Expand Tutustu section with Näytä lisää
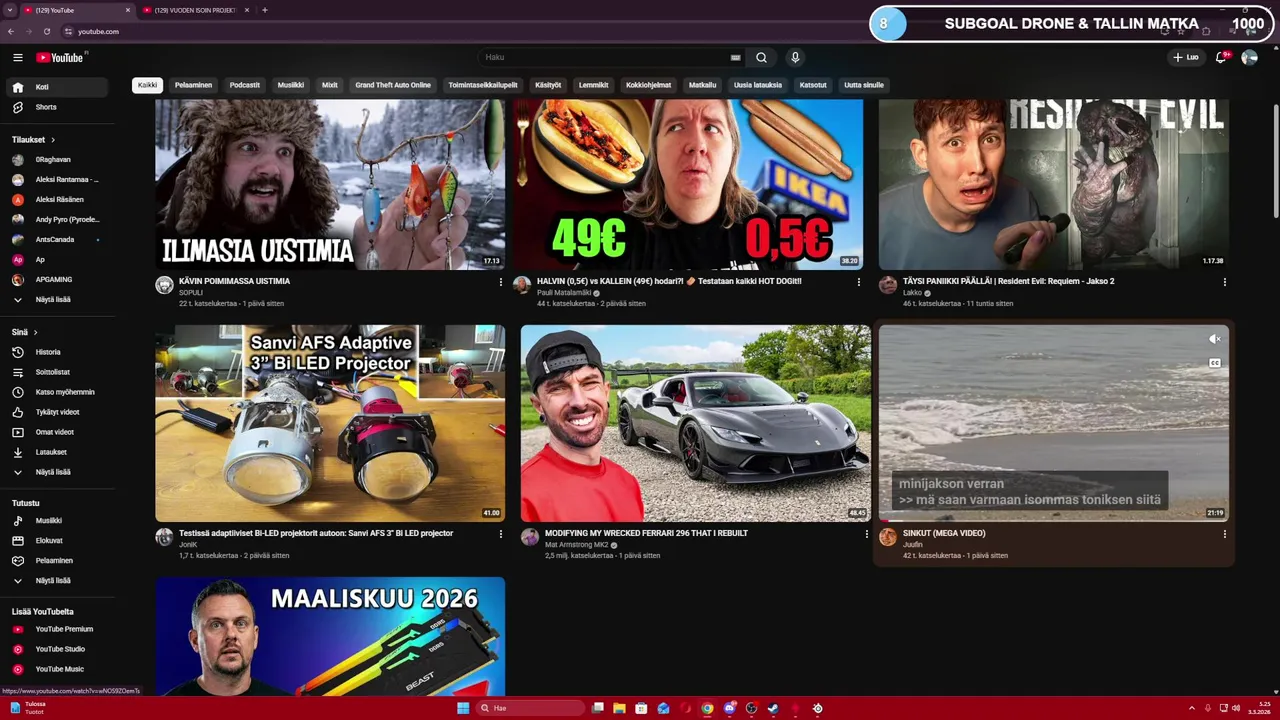The image size is (1280, 720). click(56, 580)
